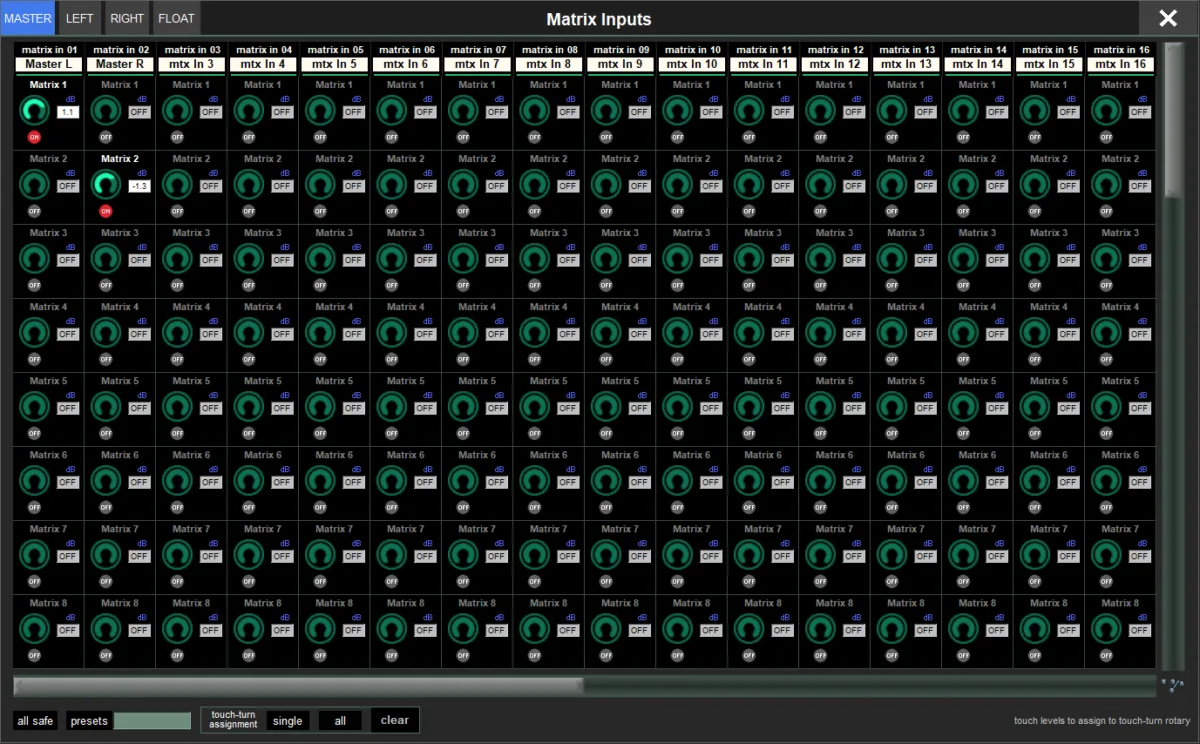Click the resize grip icon beside the horizontal scrollbar
The height and width of the screenshot is (744, 1200).
point(1171,685)
